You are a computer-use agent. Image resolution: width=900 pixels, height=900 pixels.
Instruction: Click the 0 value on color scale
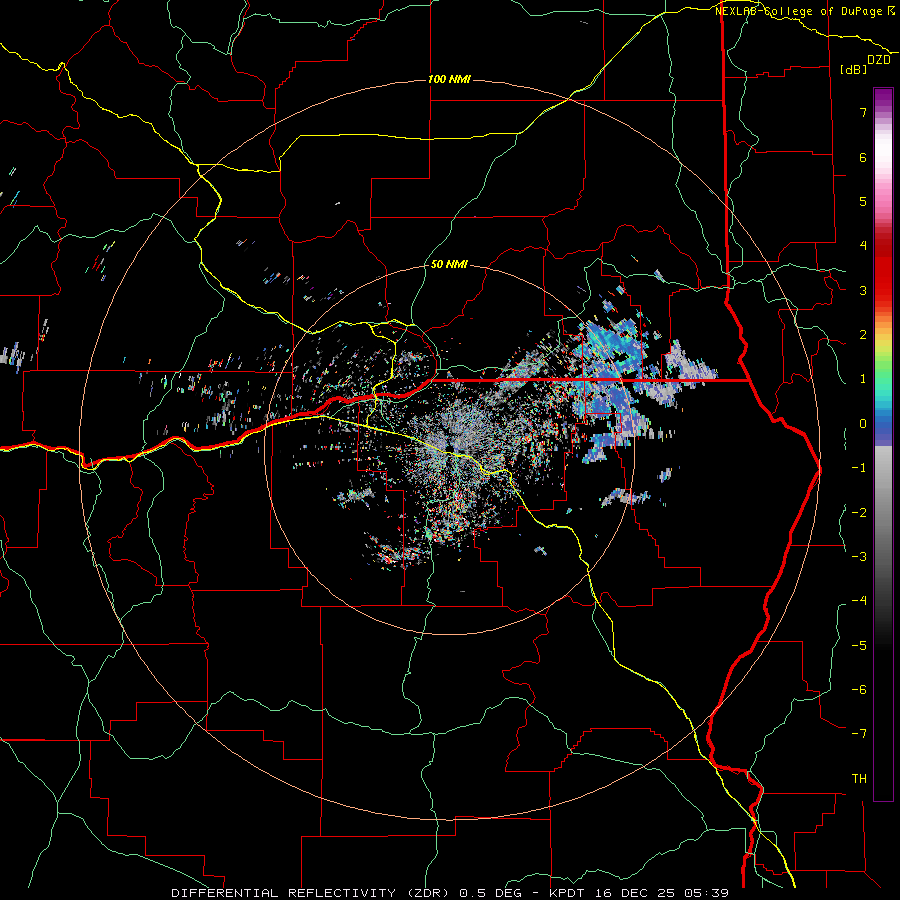tap(863, 424)
